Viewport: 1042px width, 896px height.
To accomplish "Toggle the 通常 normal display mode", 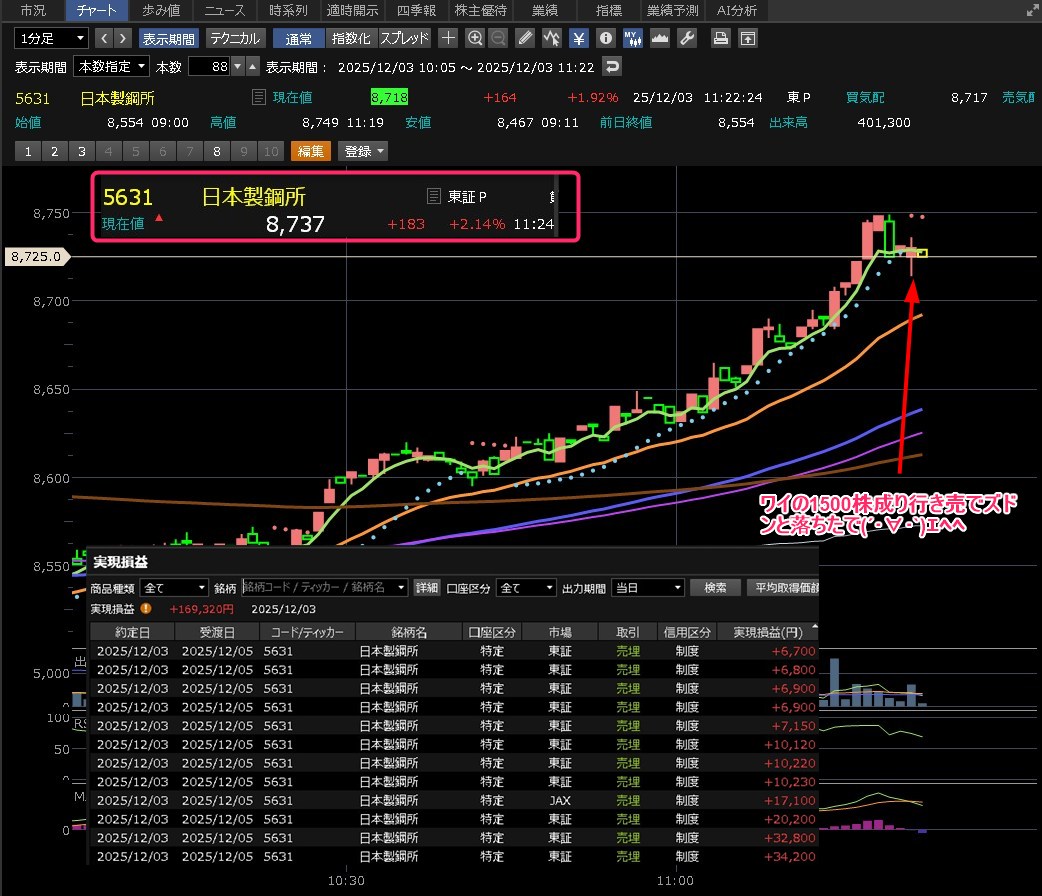I will (x=298, y=38).
